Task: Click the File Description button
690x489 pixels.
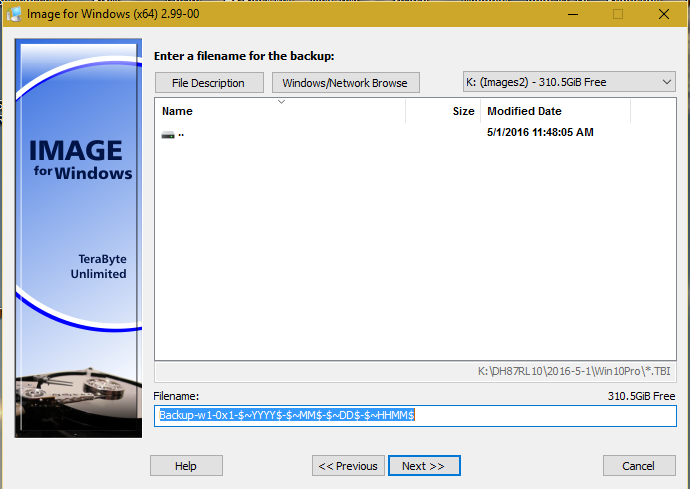Action: 209,83
